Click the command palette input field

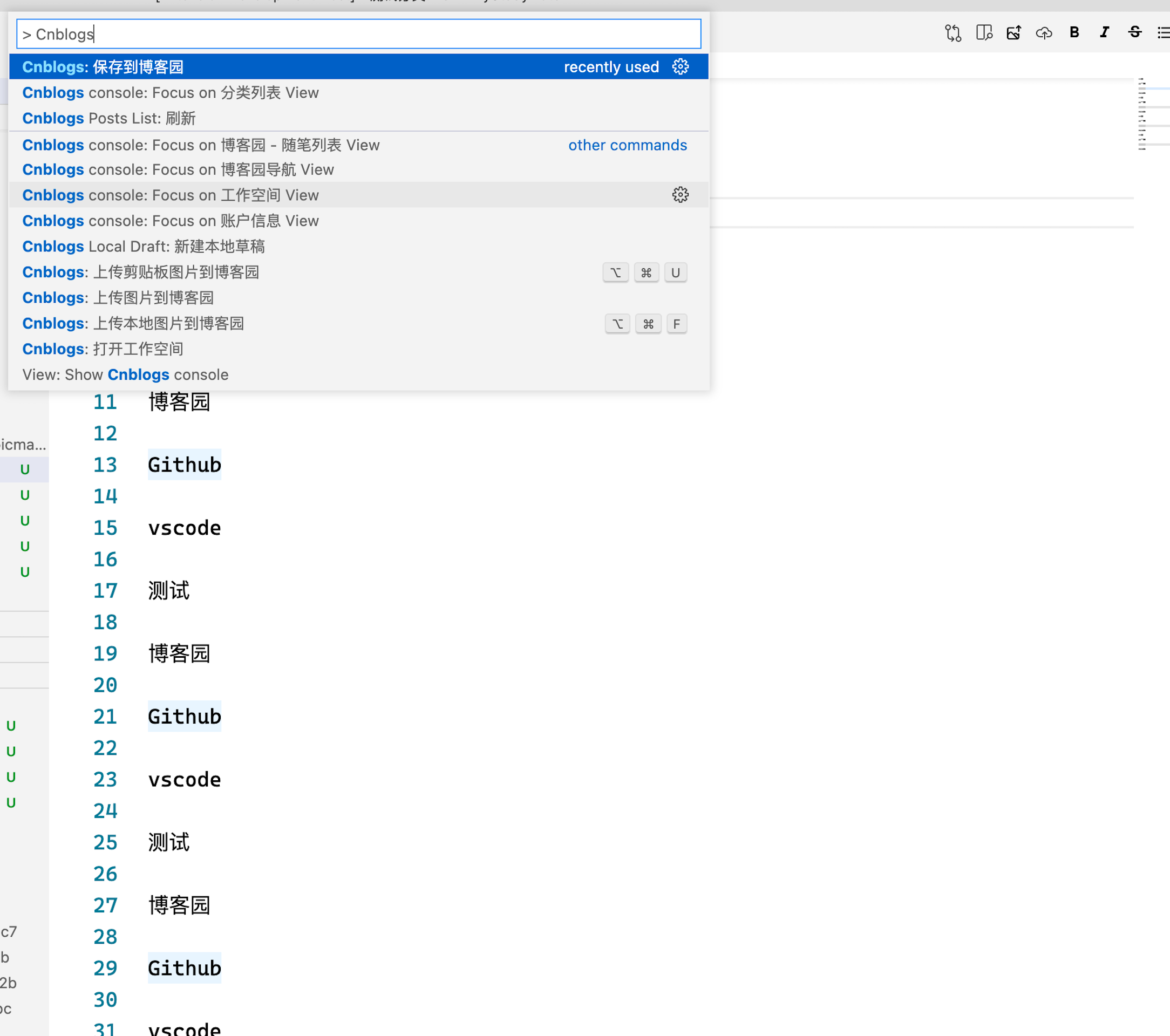tap(358, 35)
